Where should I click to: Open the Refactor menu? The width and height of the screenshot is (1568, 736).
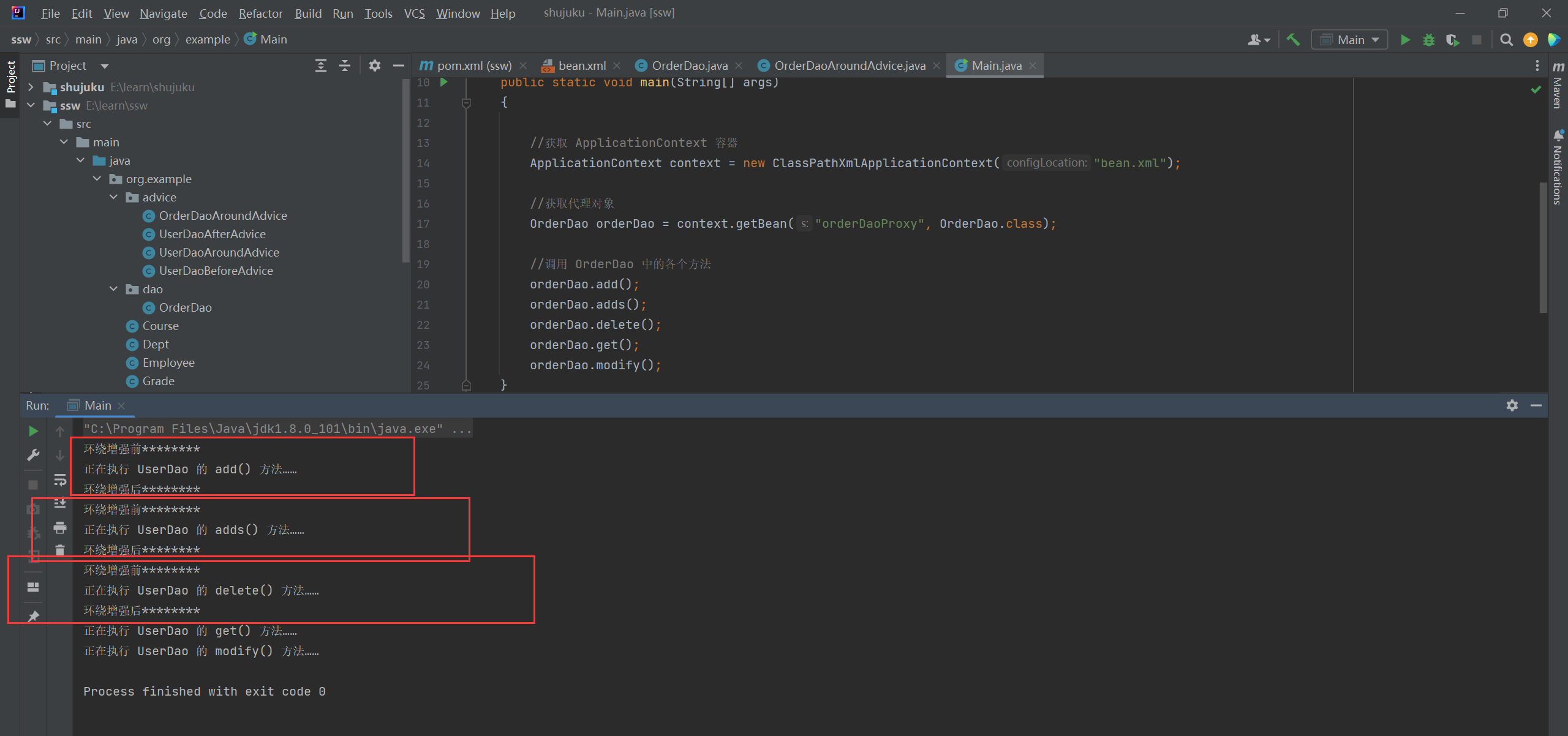[260, 13]
